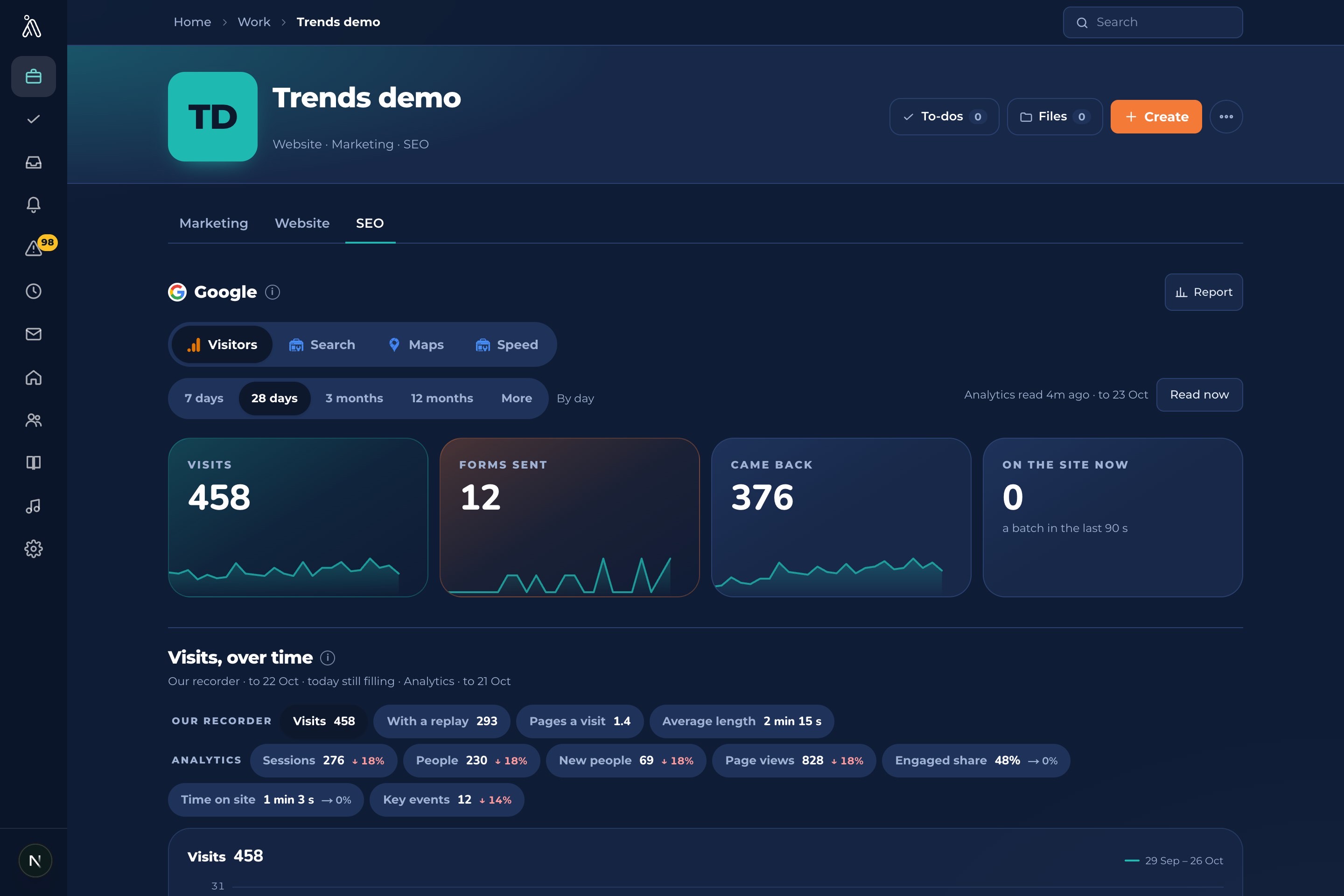The width and height of the screenshot is (1344, 896).
Task: Open the inbox tray icon in sidebar
Action: [34, 162]
